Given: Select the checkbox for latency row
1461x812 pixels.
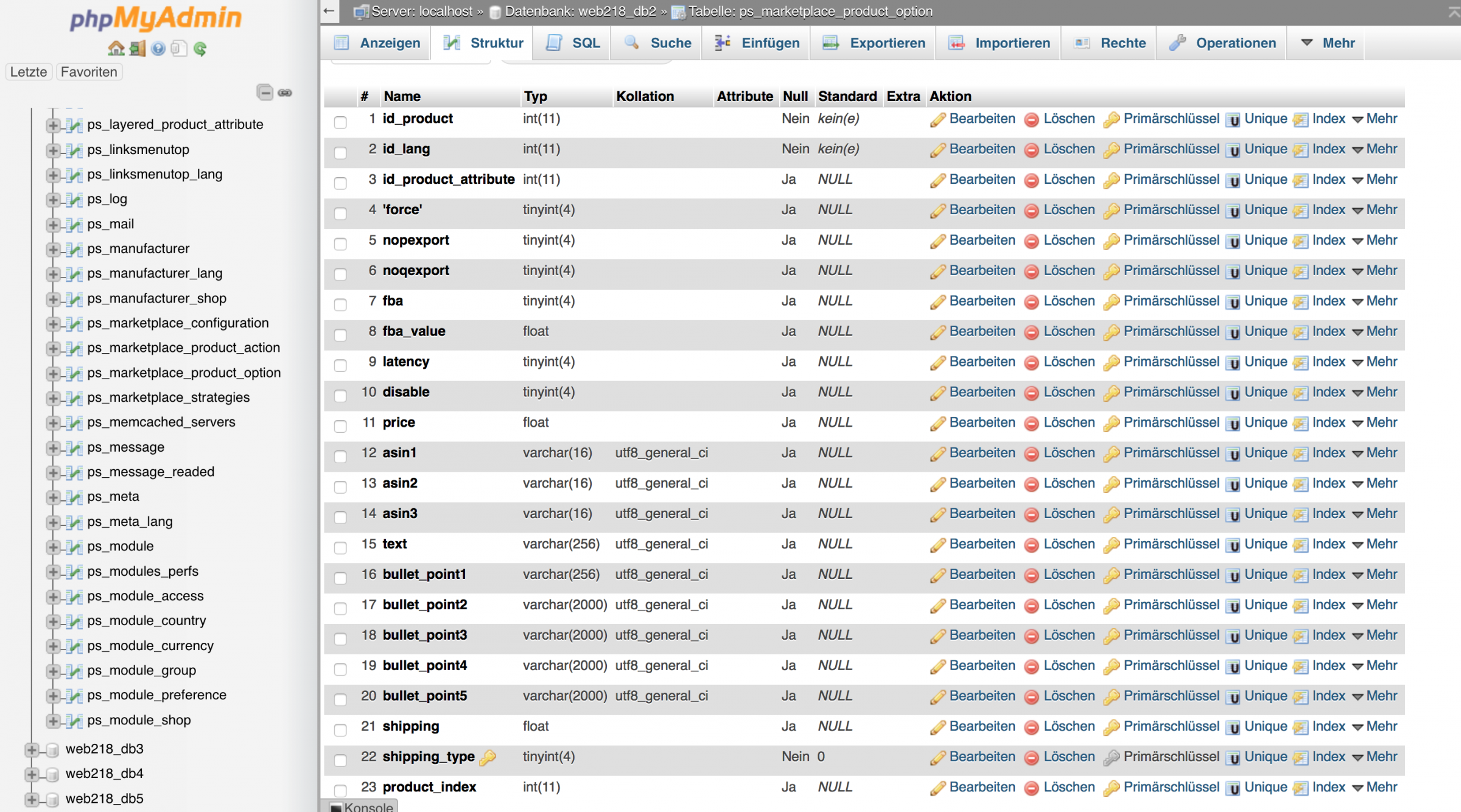Looking at the screenshot, I should (340, 365).
